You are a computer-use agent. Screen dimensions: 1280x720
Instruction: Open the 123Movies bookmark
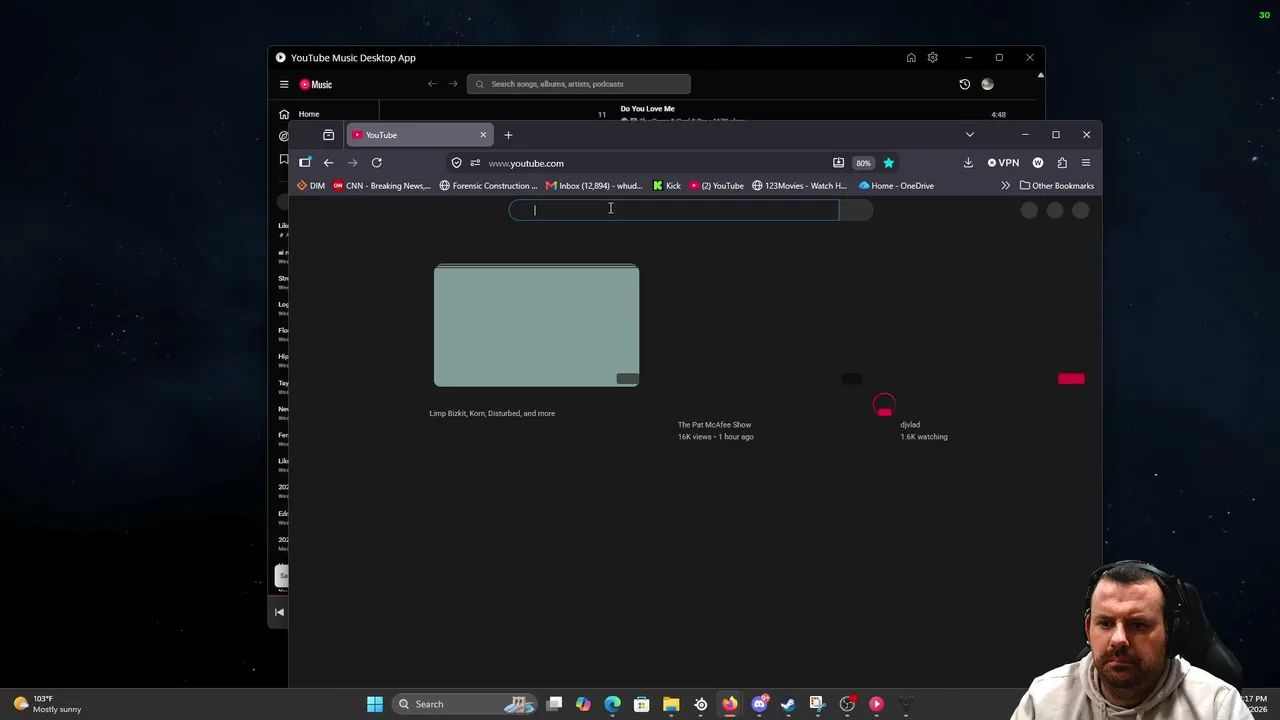point(799,186)
